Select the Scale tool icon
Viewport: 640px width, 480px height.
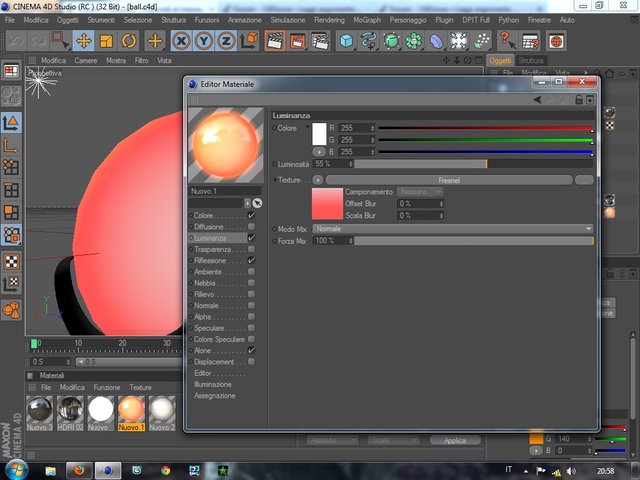(x=106, y=41)
